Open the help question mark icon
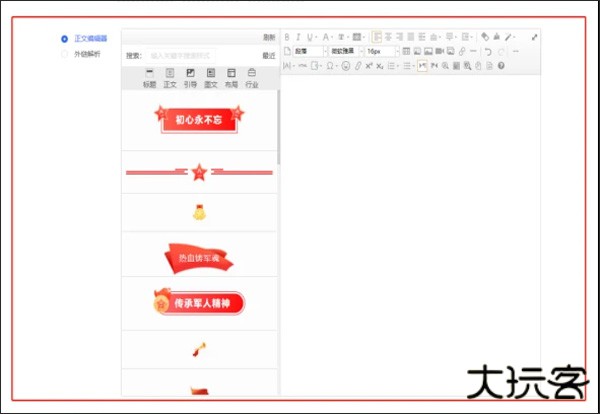 click(x=501, y=66)
